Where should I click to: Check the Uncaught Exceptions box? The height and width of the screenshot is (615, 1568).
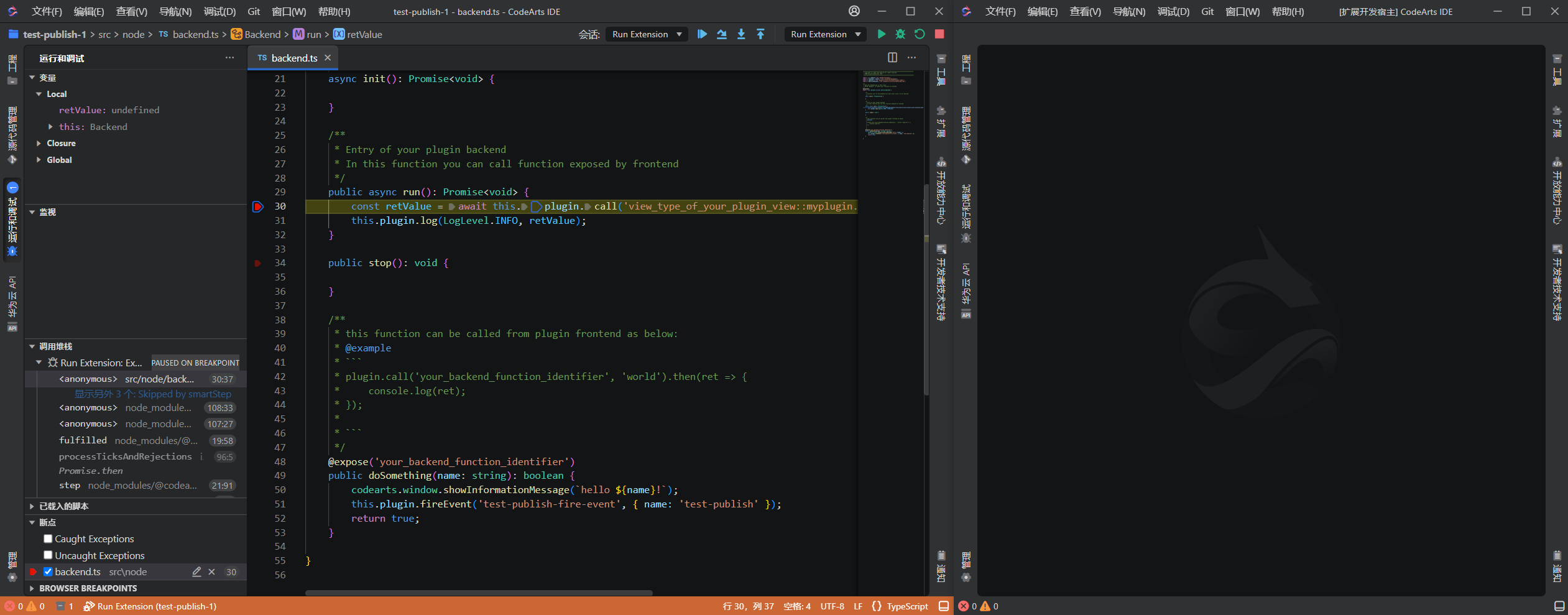[x=48, y=555]
